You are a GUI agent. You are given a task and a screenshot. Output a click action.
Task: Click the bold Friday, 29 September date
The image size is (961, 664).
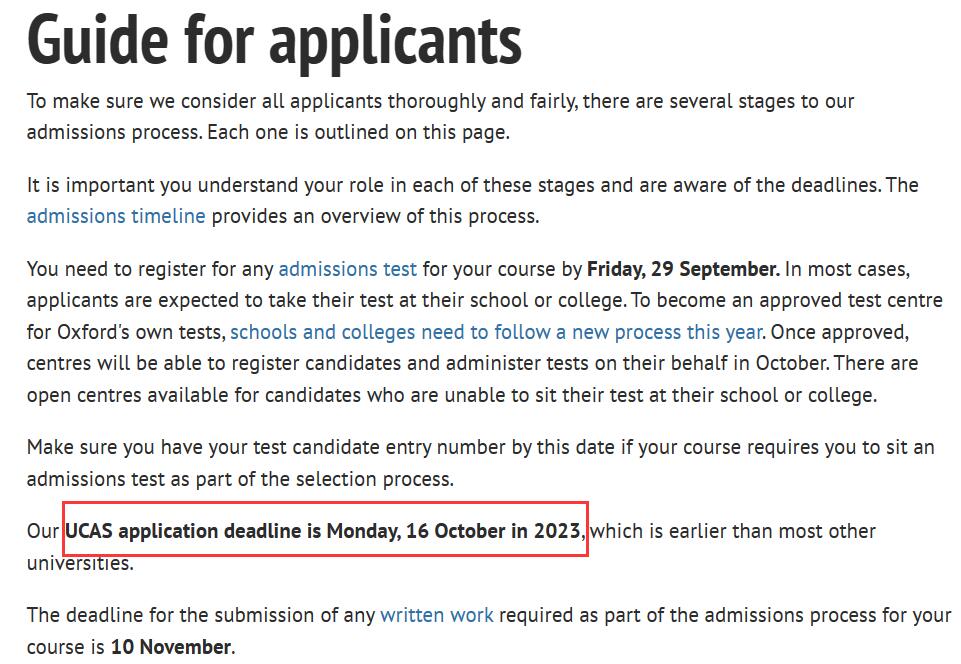pyautogui.click(x=683, y=269)
